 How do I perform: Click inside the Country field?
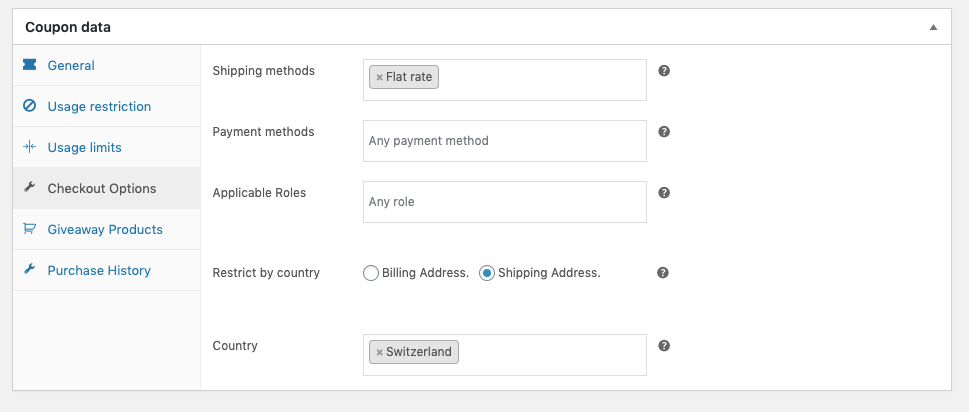550,354
